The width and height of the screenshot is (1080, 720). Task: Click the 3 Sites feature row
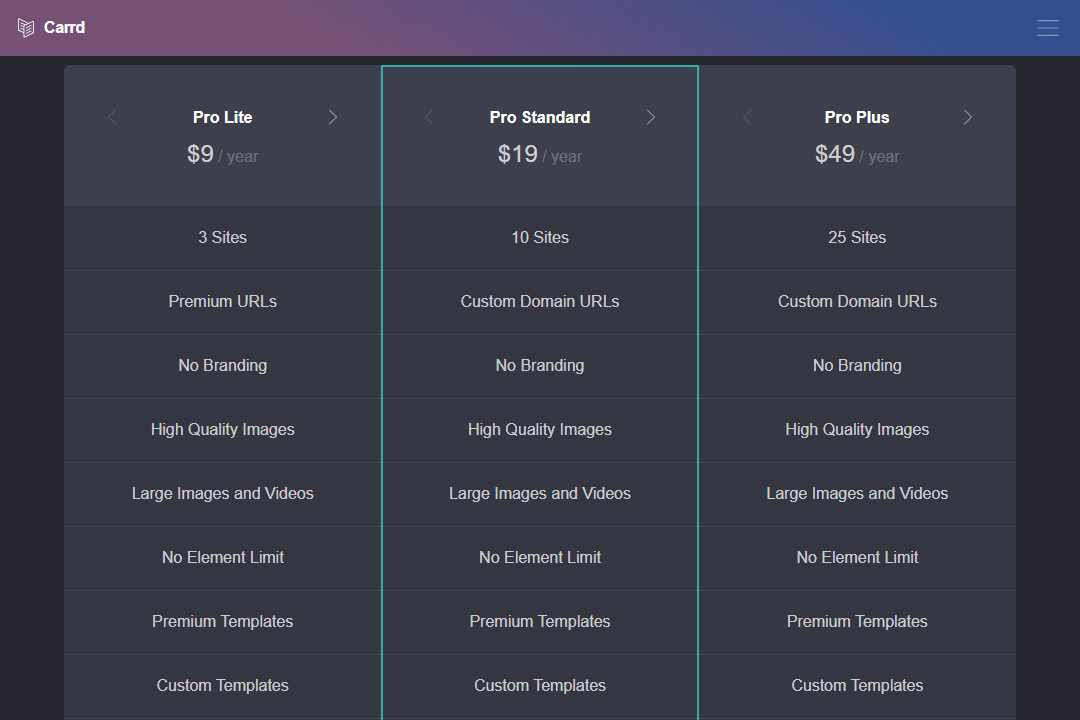point(222,238)
